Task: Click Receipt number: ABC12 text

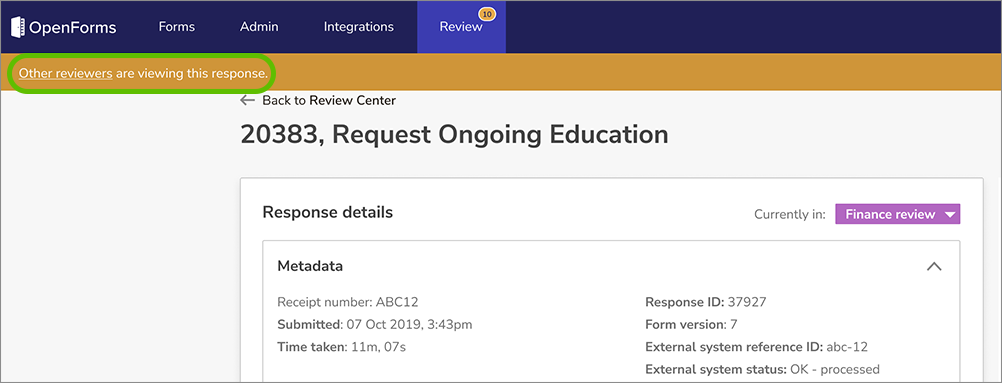Action: pyautogui.click(x=348, y=302)
